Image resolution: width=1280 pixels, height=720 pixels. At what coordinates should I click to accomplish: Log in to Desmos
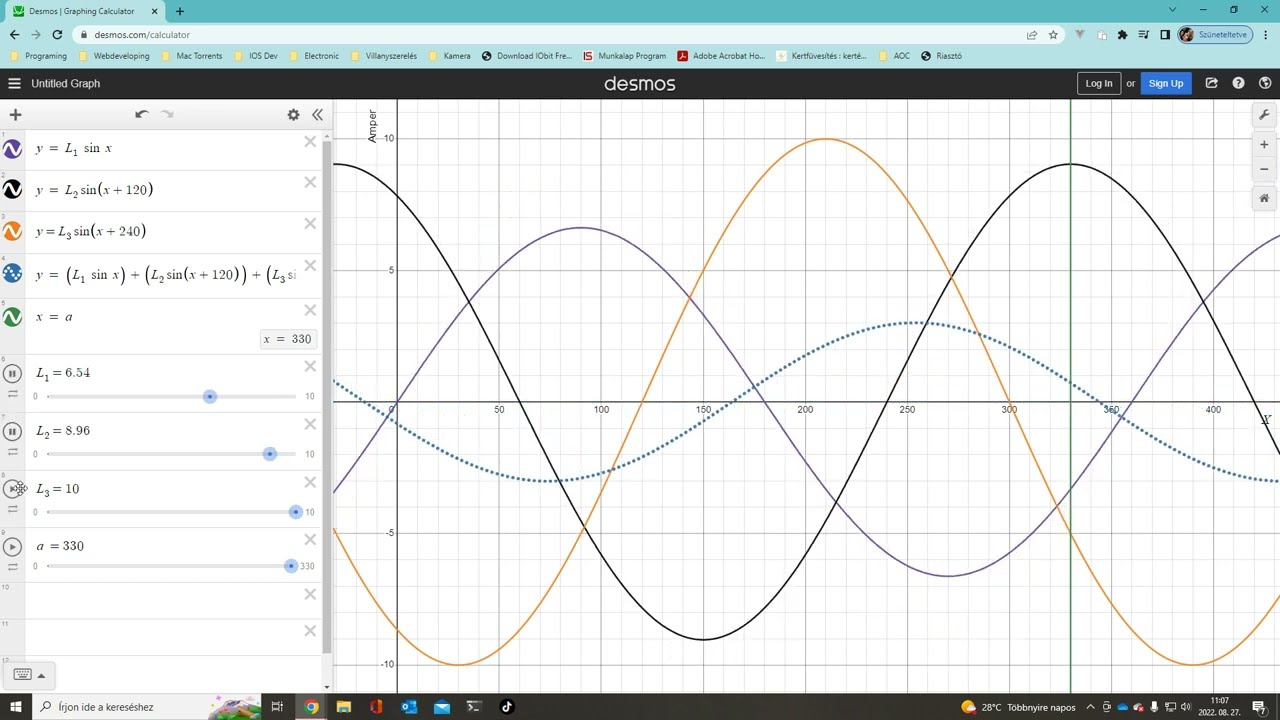tap(1098, 83)
